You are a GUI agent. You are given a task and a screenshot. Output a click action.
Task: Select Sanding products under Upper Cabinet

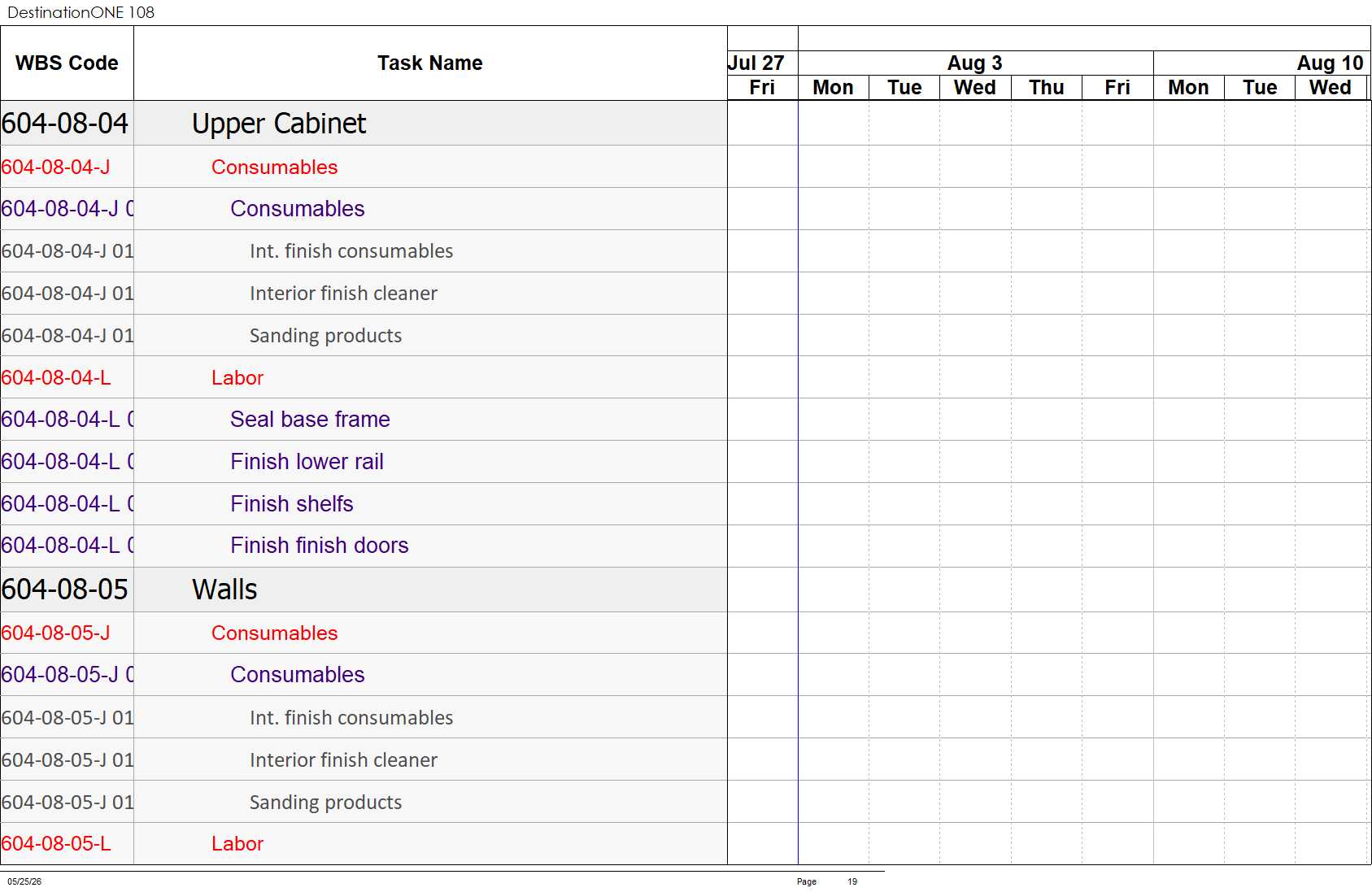click(x=325, y=336)
